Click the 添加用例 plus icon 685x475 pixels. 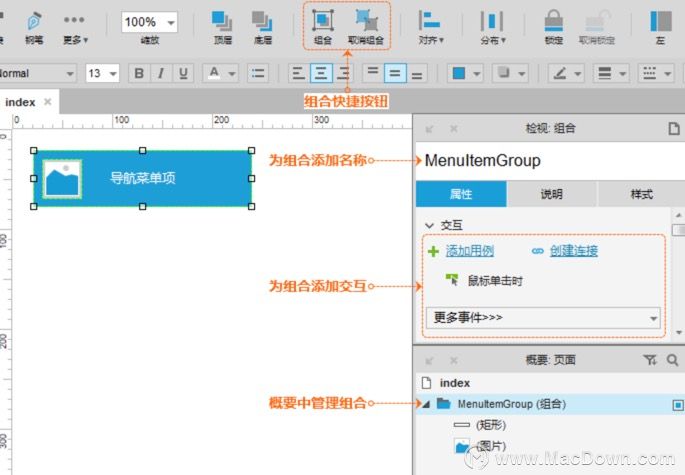click(x=433, y=251)
